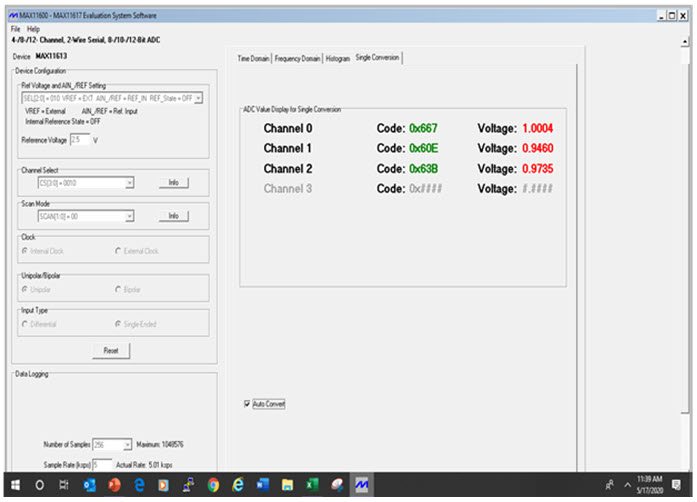Click Channel 2 code value 0x63B
Image resolution: width=697 pixels, height=502 pixels.
point(423,169)
